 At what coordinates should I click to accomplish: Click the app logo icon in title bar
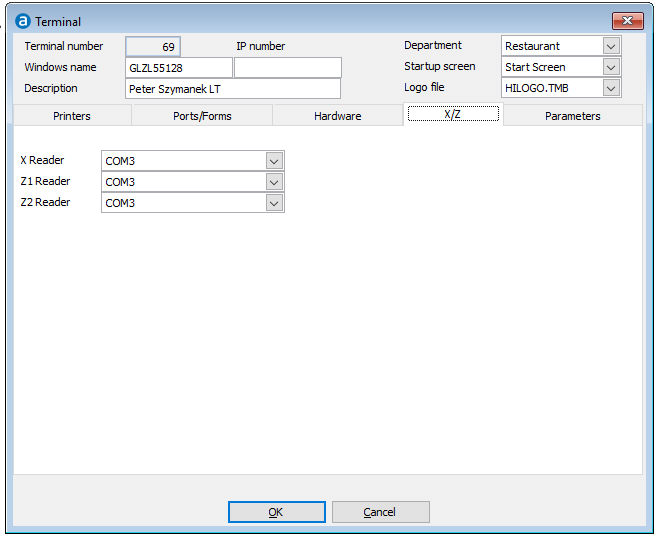[x=22, y=21]
